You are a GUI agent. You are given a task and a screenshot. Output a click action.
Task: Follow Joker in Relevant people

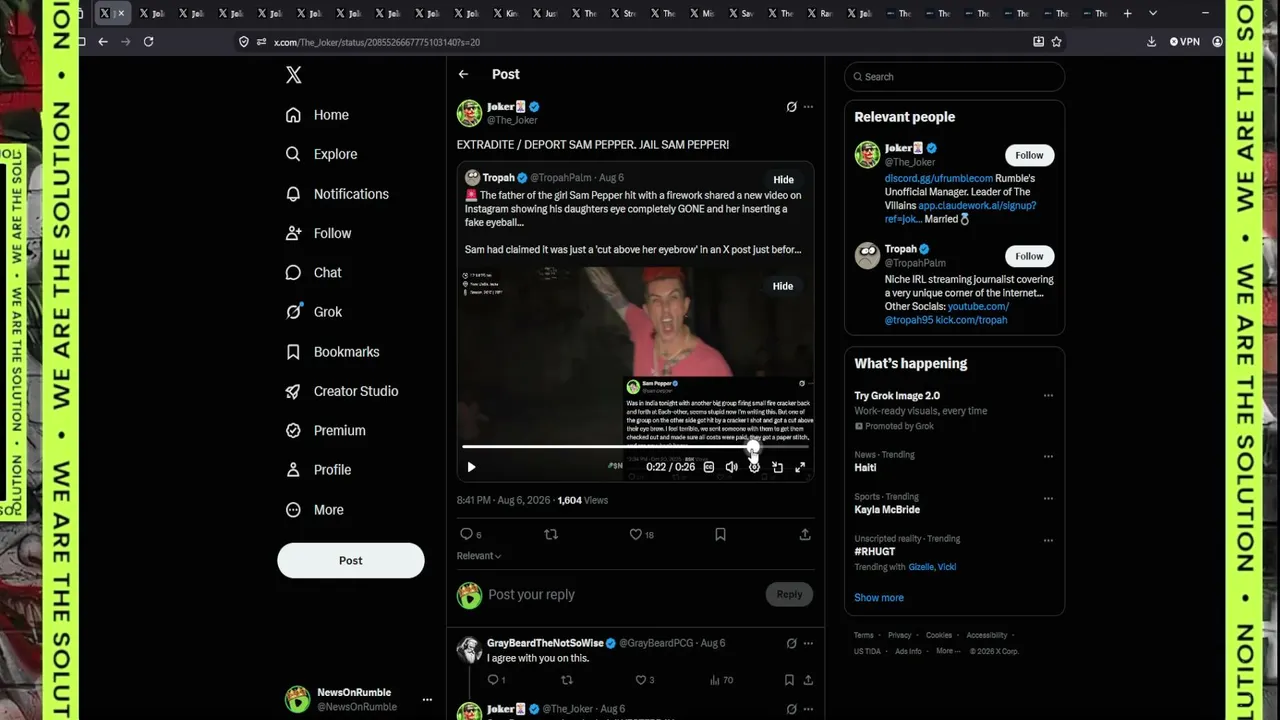coord(1029,155)
